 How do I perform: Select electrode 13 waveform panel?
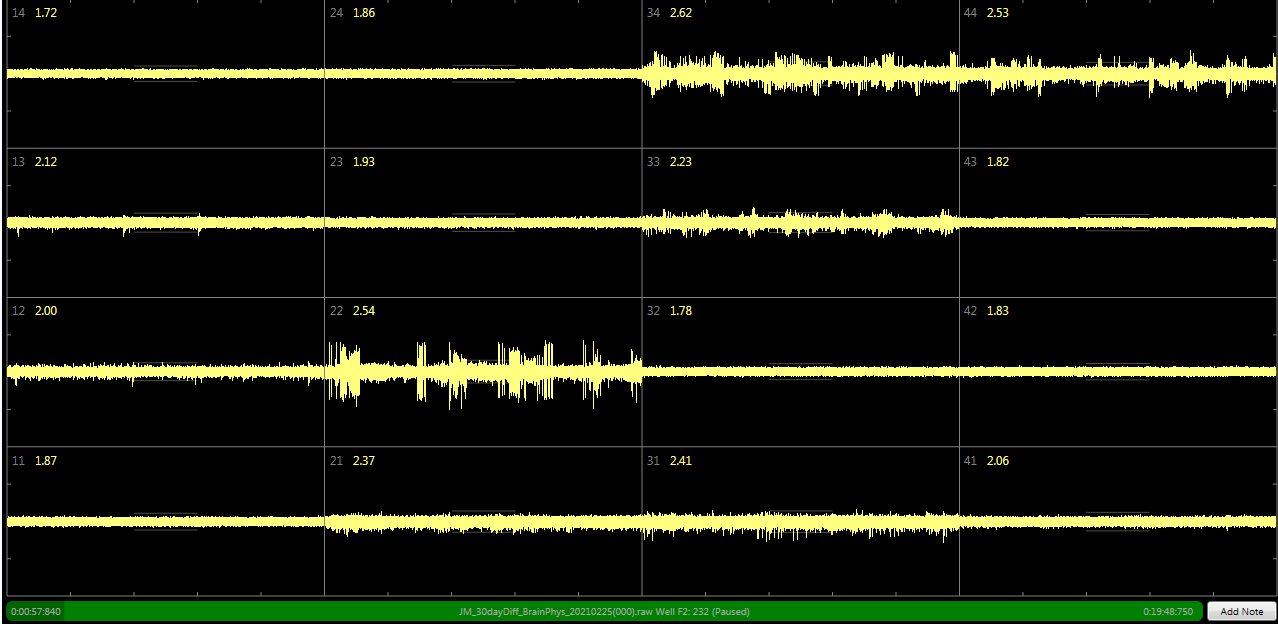pyautogui.click(x=165, y=223)
